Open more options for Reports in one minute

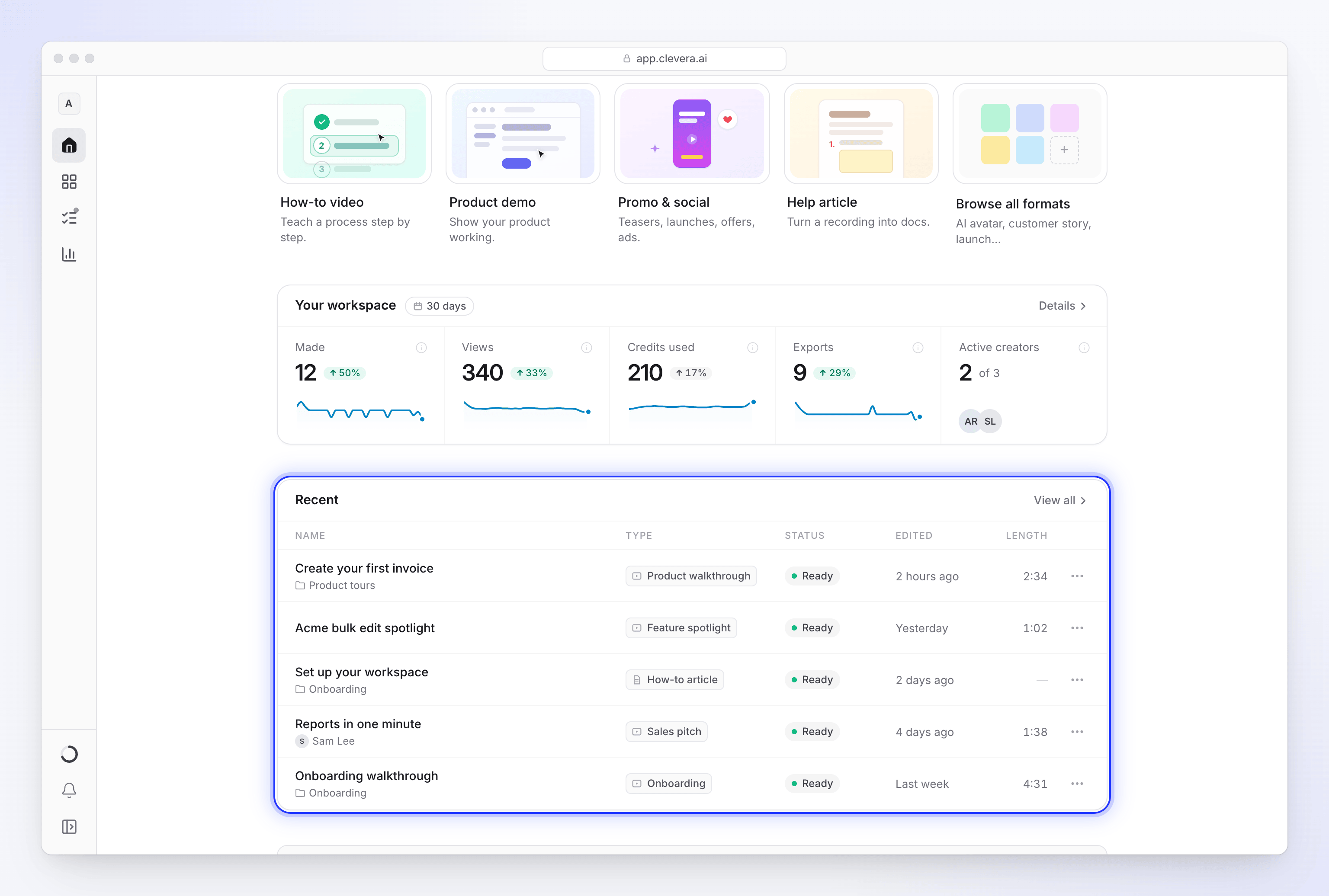click(x=1077, y=732)
